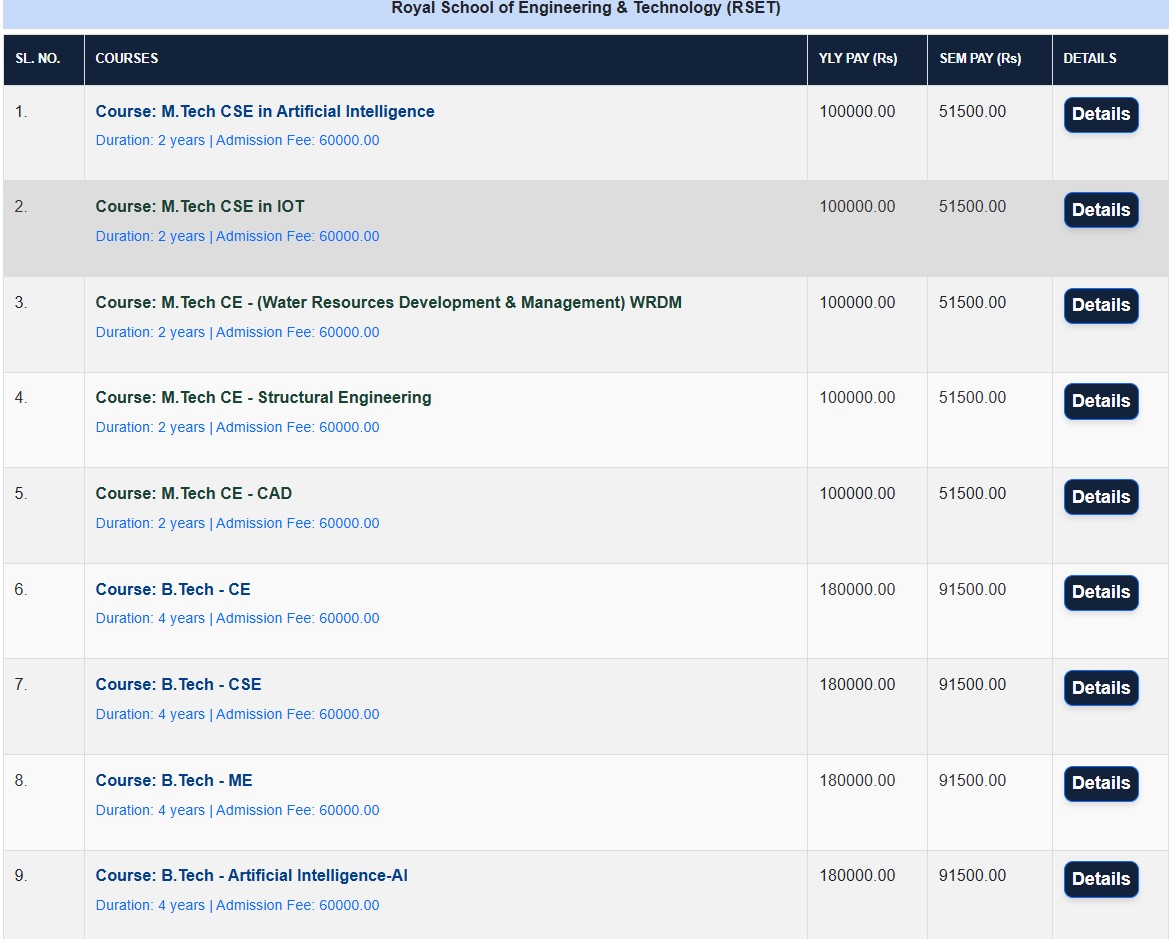
Task: Click semester pay 91500.00 for B.Tech Artificial Intelligence-AI
Action: [x=972, y=876]
